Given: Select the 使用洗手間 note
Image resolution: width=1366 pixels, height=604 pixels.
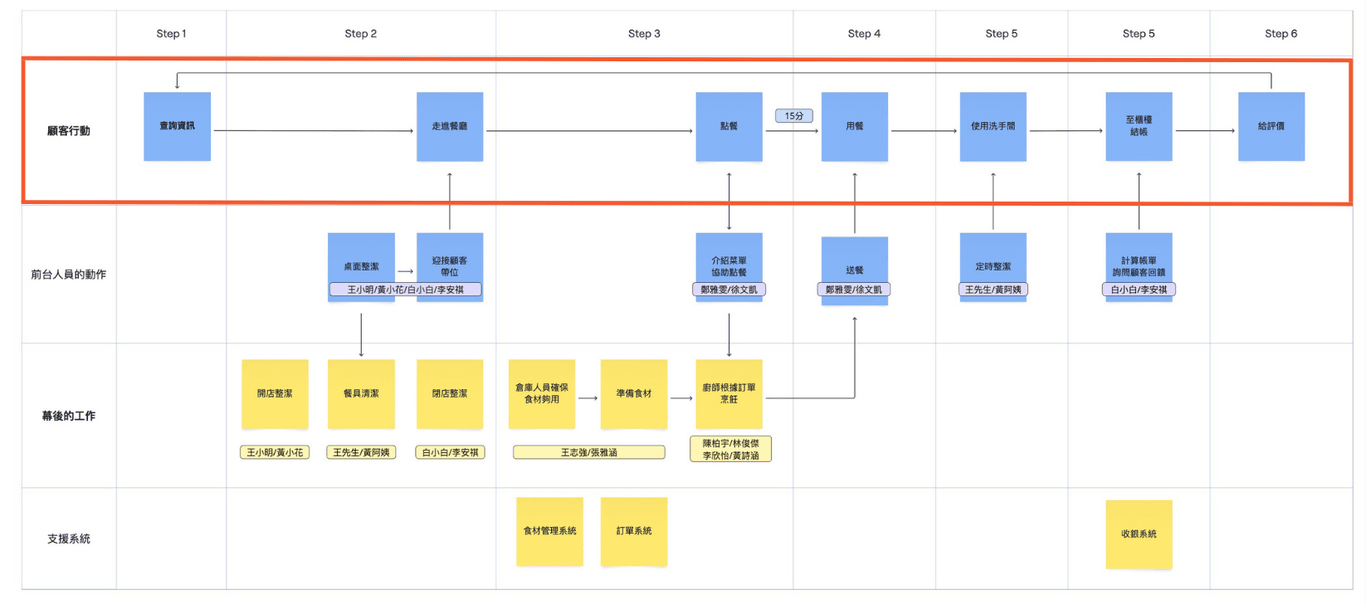Looking at the screenshot, I should [993, 127].
